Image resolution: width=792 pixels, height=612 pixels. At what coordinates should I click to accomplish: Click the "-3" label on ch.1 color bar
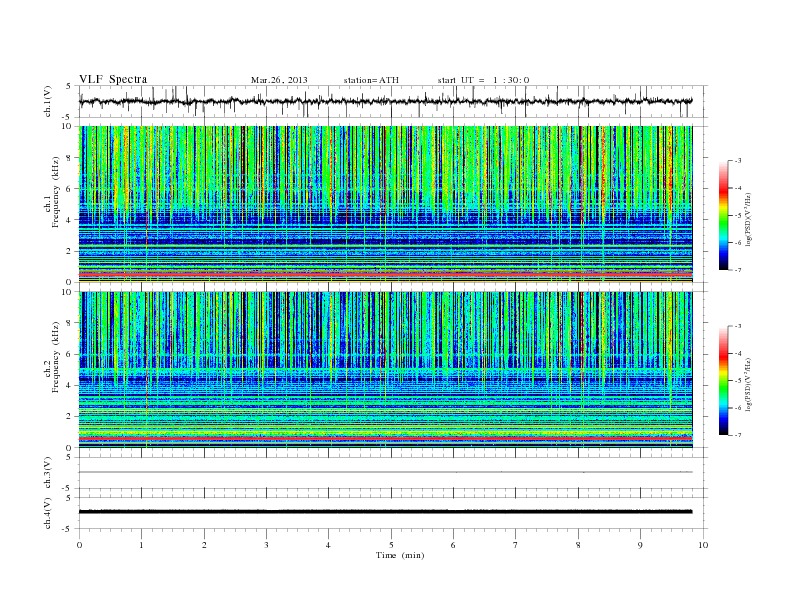(738, 161)
